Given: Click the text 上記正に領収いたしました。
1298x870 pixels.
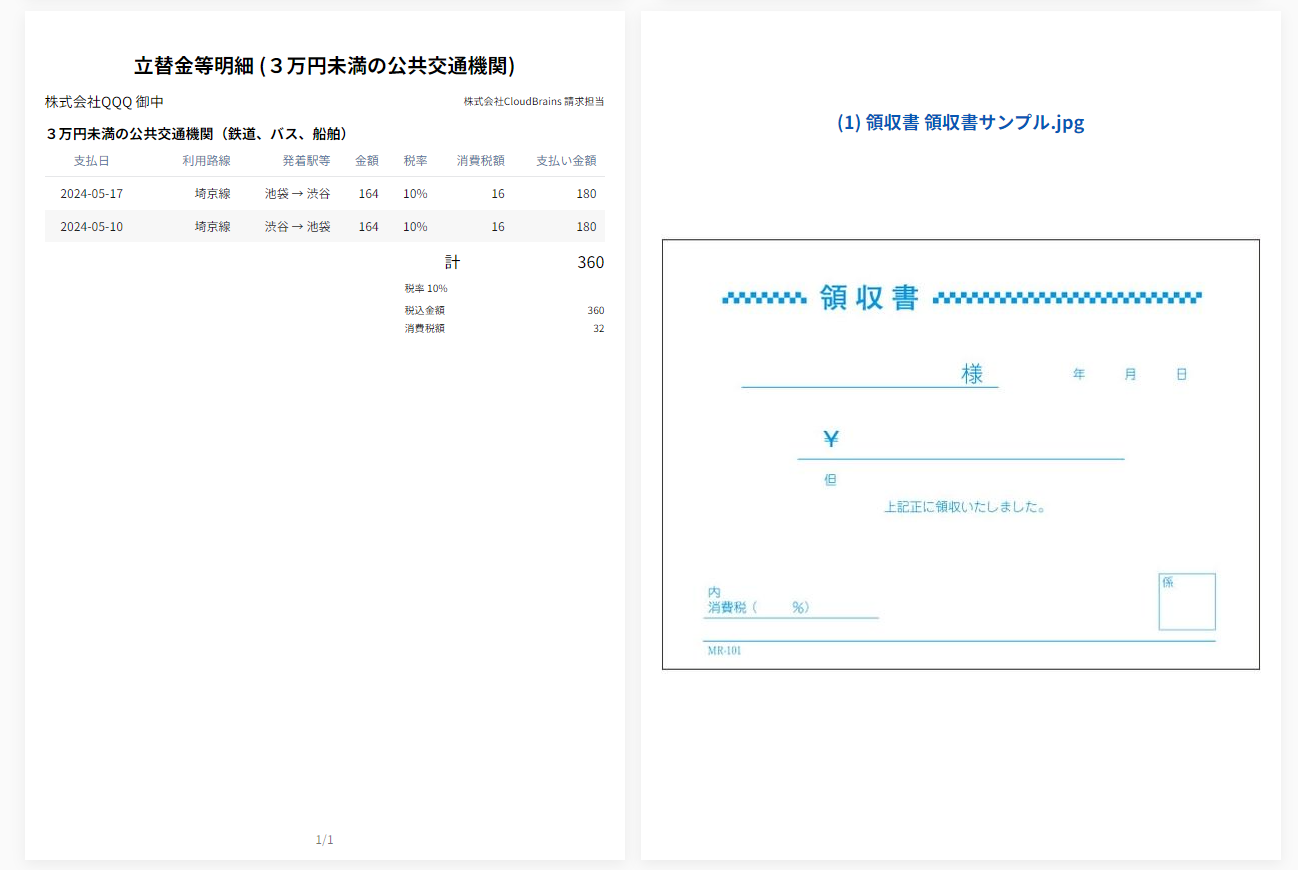Looking at the screenshot, I should pyautogui.click(x=965, y=507).
